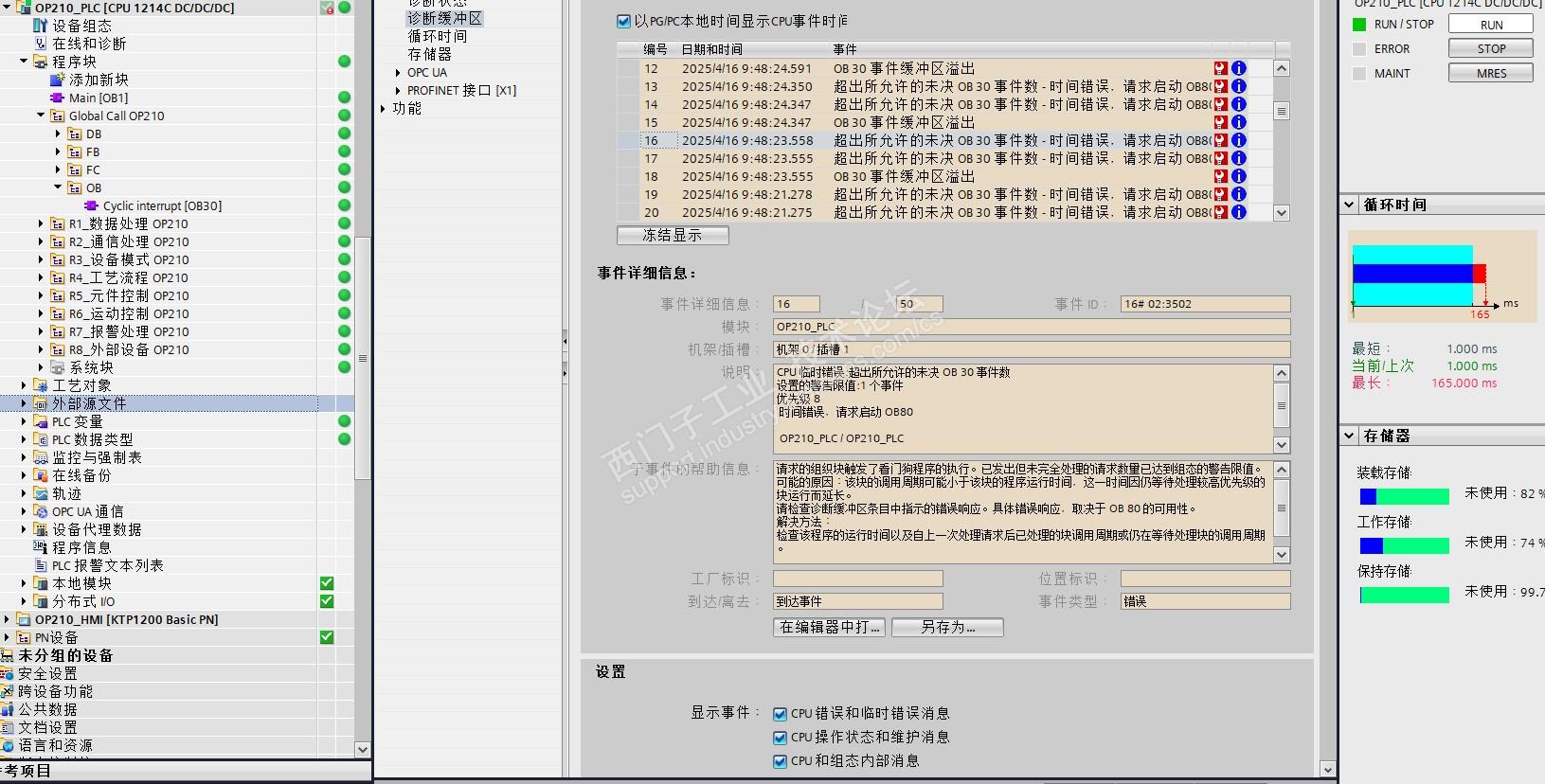The width and height of the screenshot is (1545, 784).
Task: Click the 监控与强制表 icon
Action: 41,457
